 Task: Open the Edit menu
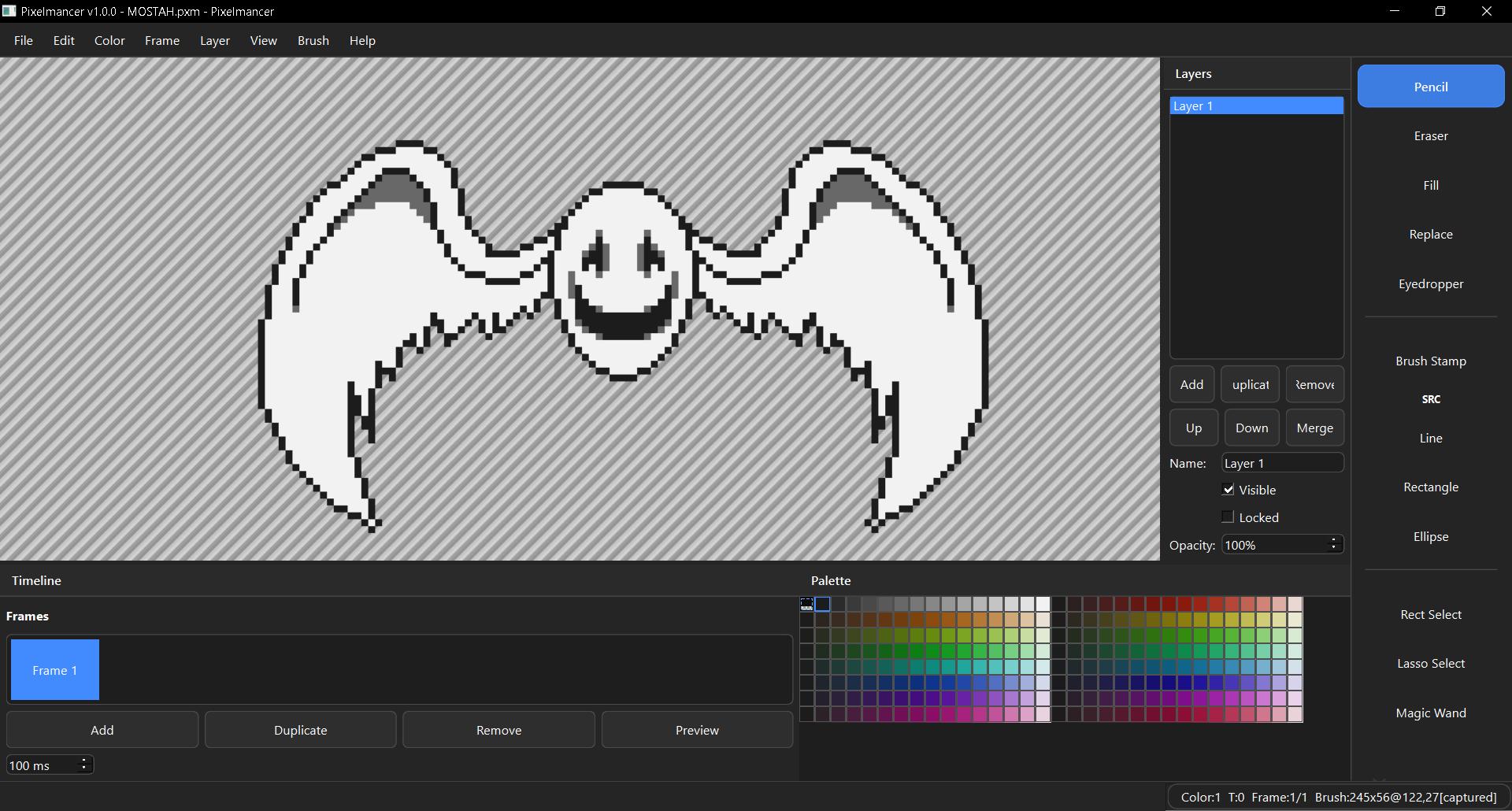64,40
